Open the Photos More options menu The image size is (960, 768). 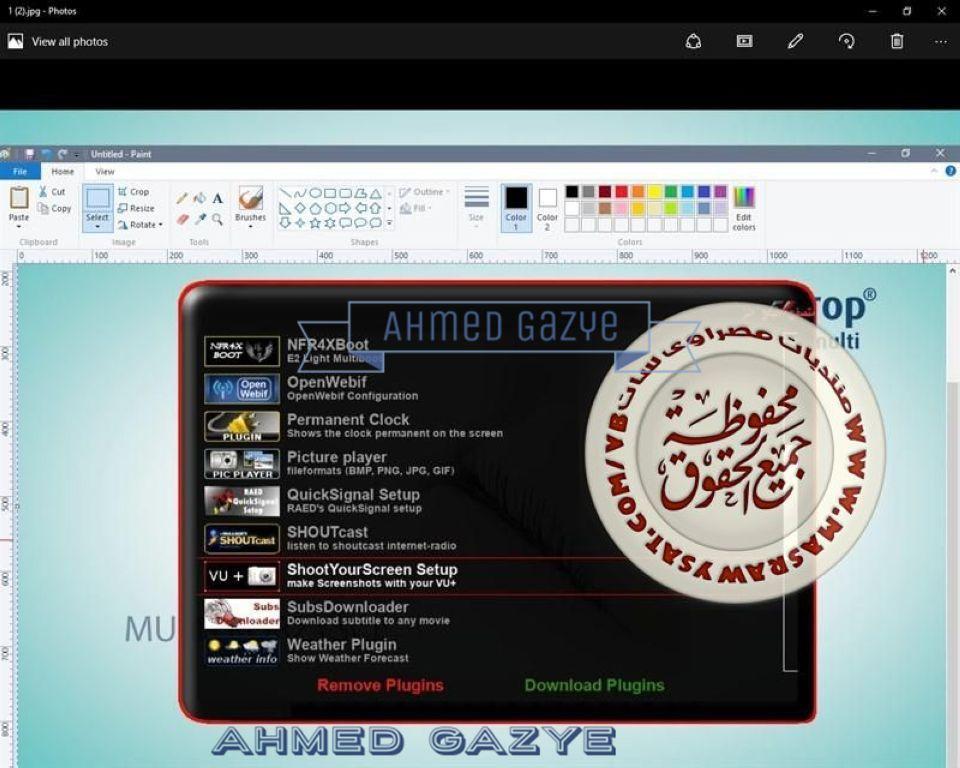tap(941, 42)
